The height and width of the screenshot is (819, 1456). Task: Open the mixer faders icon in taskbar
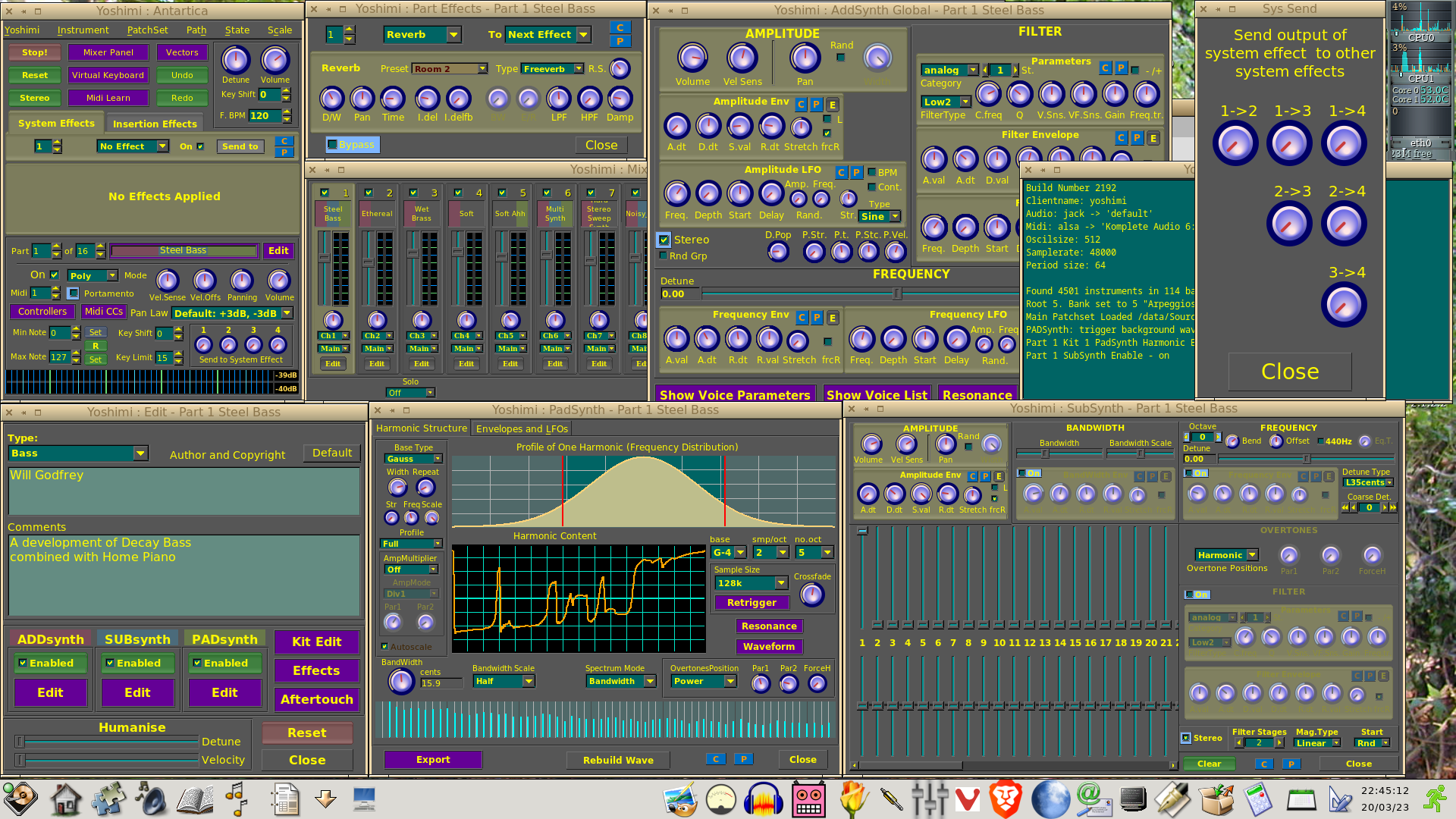[x=929, y=799]
